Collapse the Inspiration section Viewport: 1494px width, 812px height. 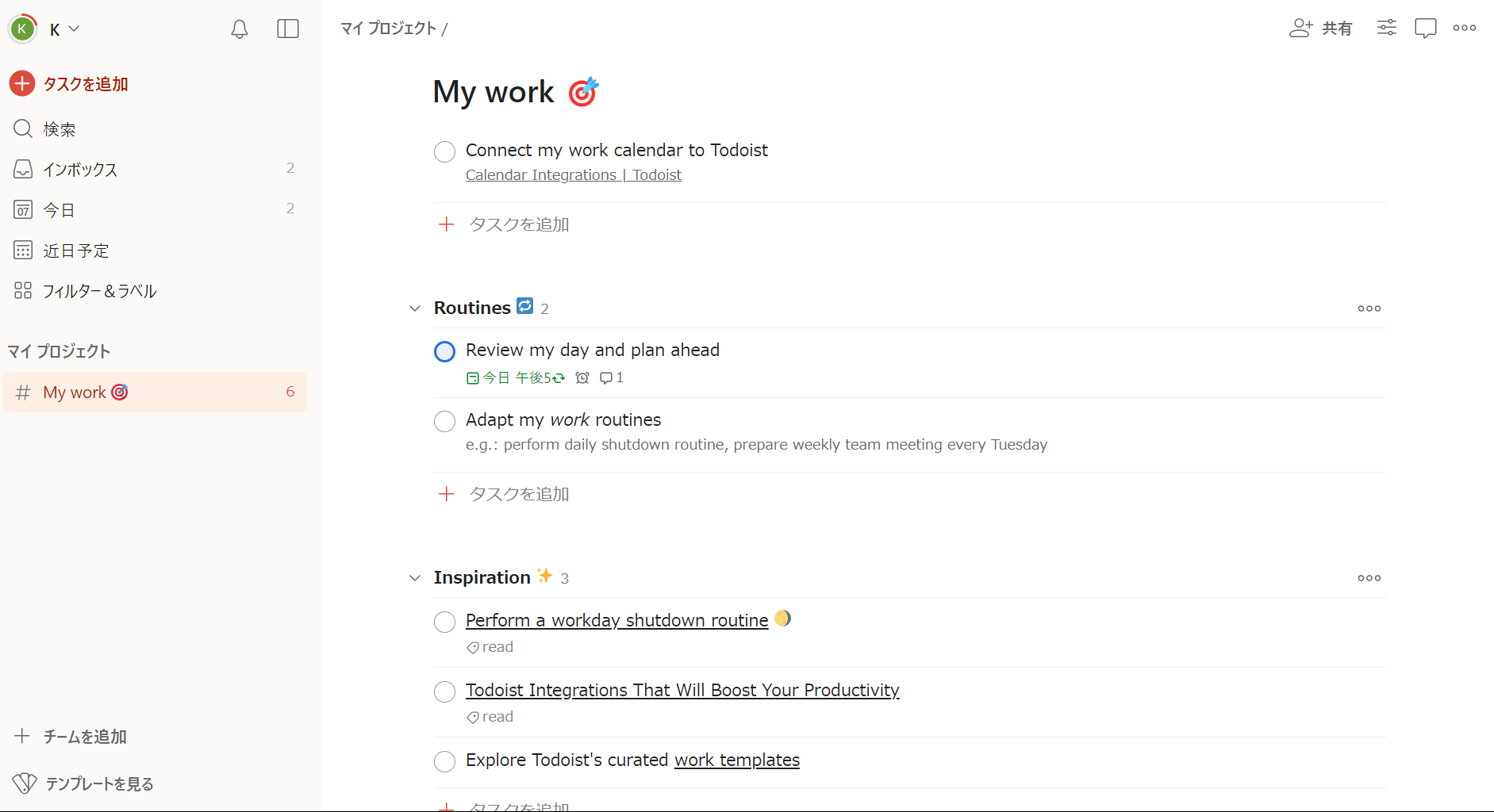[415, 578]
